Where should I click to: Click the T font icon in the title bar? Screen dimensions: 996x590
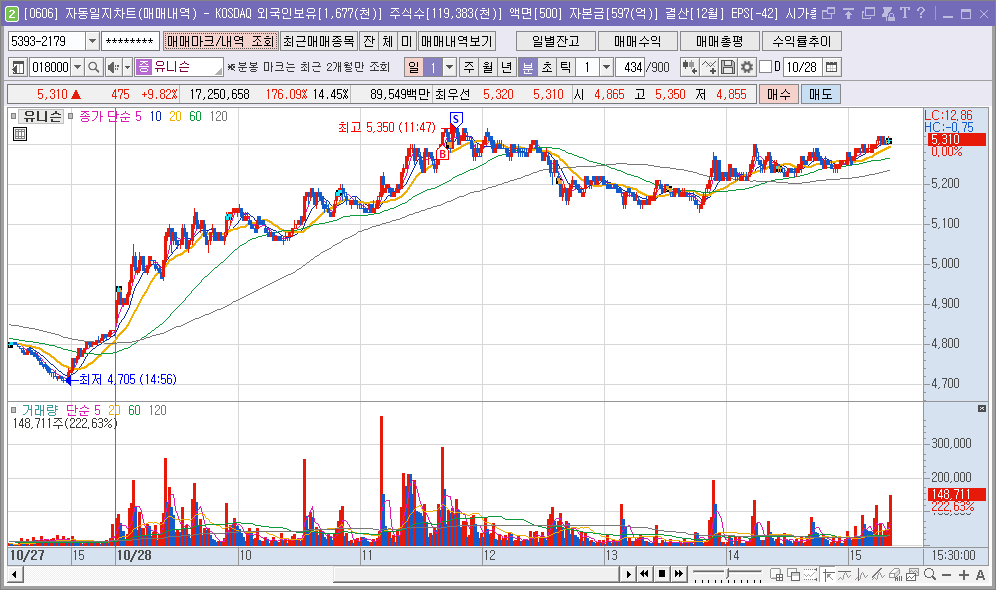click(905, 13)
